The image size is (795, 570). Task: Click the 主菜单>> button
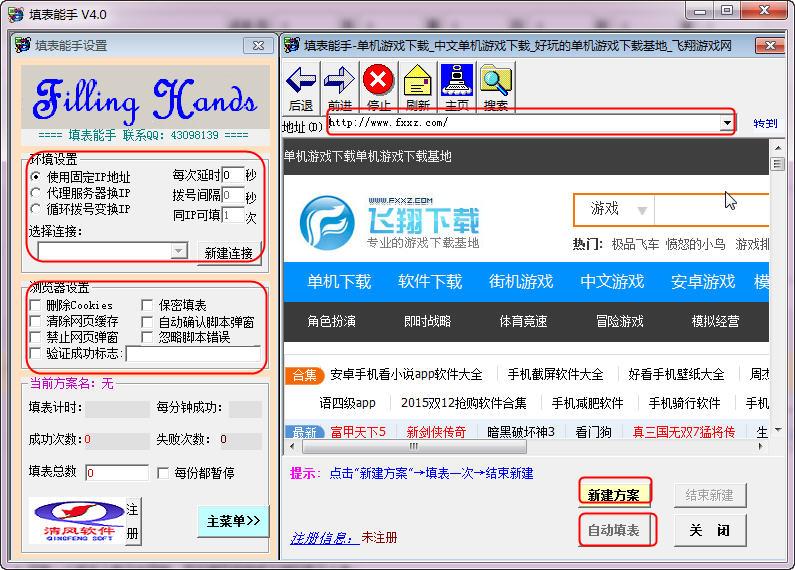(x=233, y=521)
